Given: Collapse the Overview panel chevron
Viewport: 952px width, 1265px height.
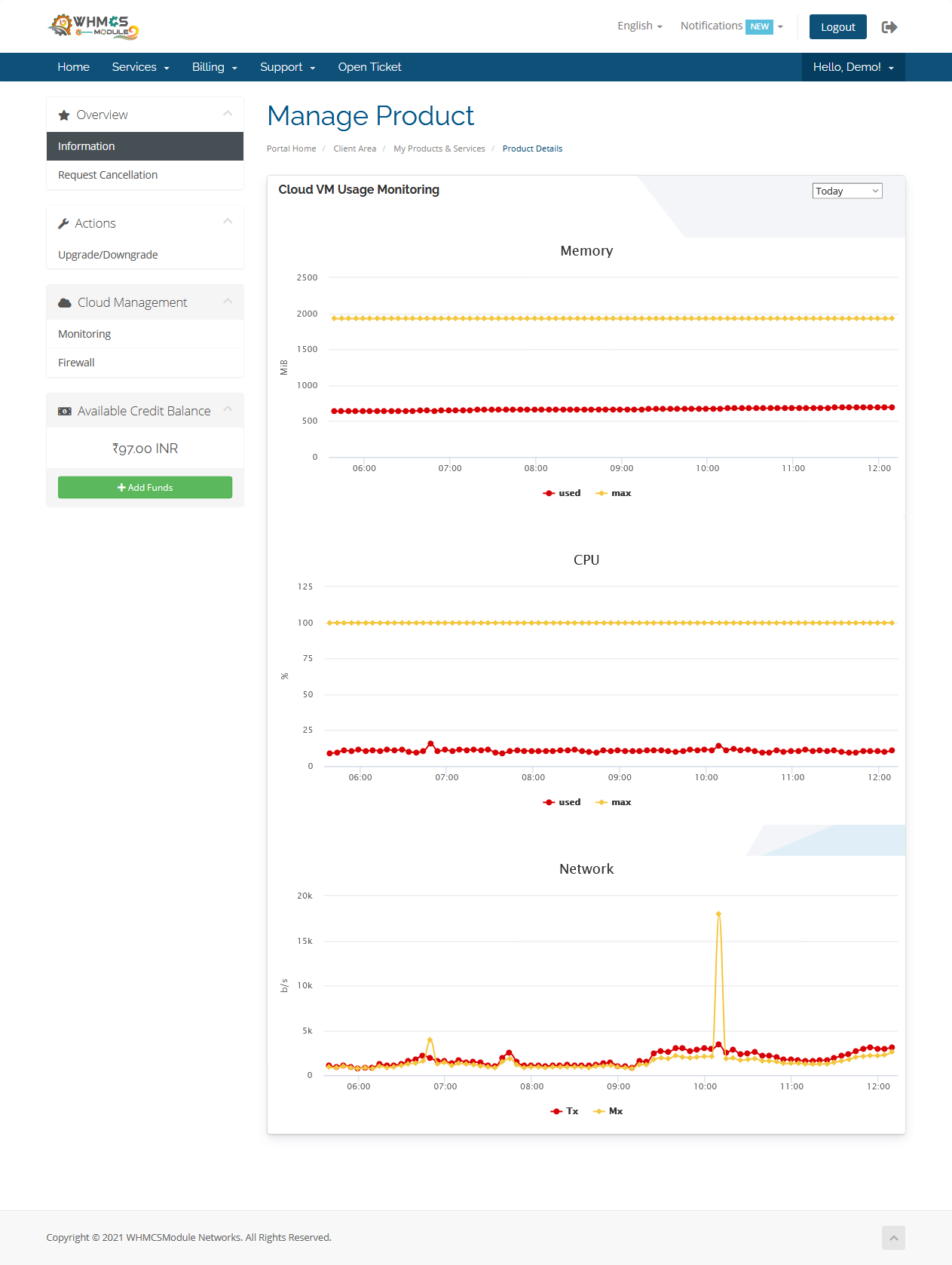Looking at the screenshot, I should pyautogui.click(x=228, y=114).
